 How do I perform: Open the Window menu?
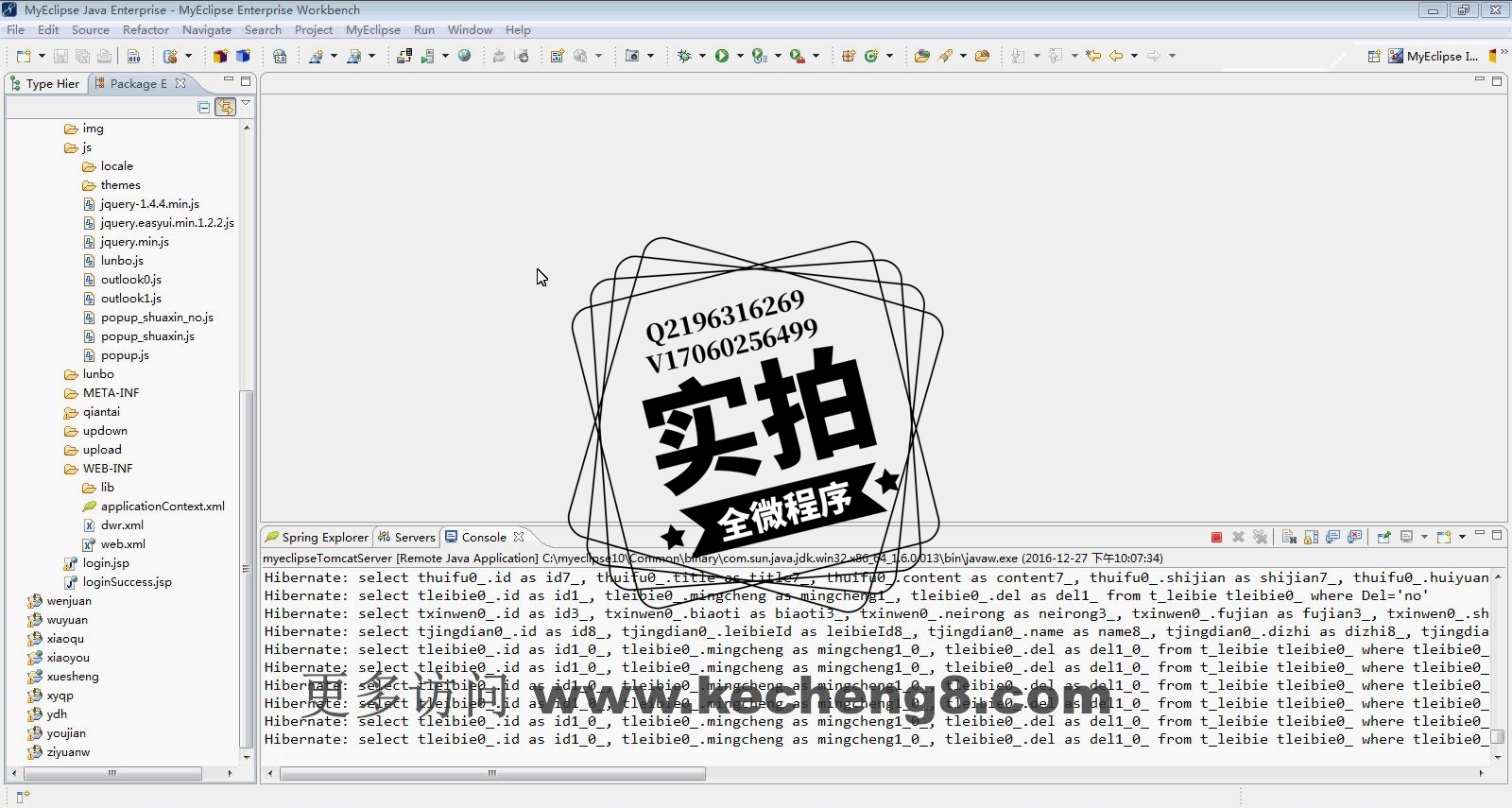(470, 29)
